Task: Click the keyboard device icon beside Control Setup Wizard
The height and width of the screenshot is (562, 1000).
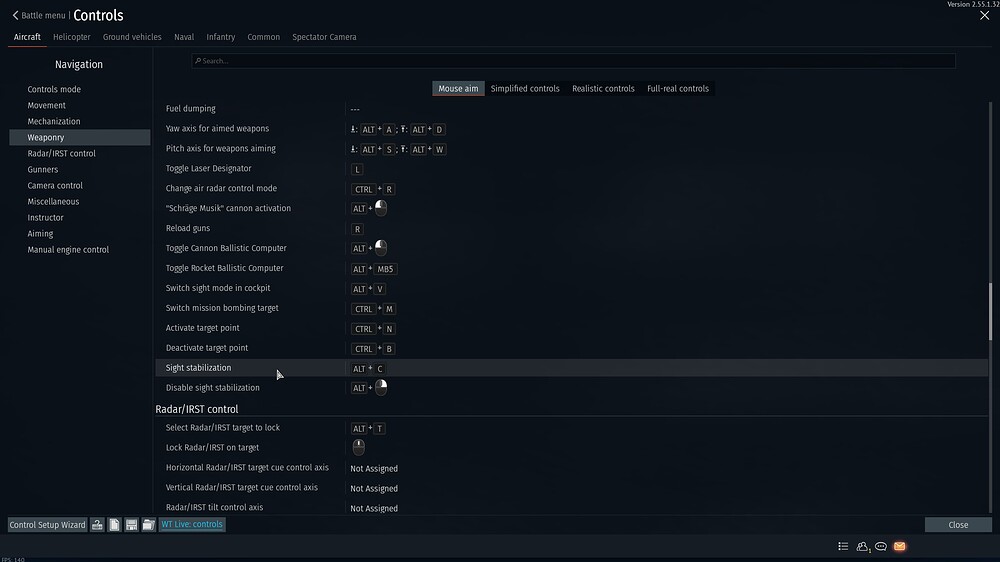Action: tap(98, 525)
